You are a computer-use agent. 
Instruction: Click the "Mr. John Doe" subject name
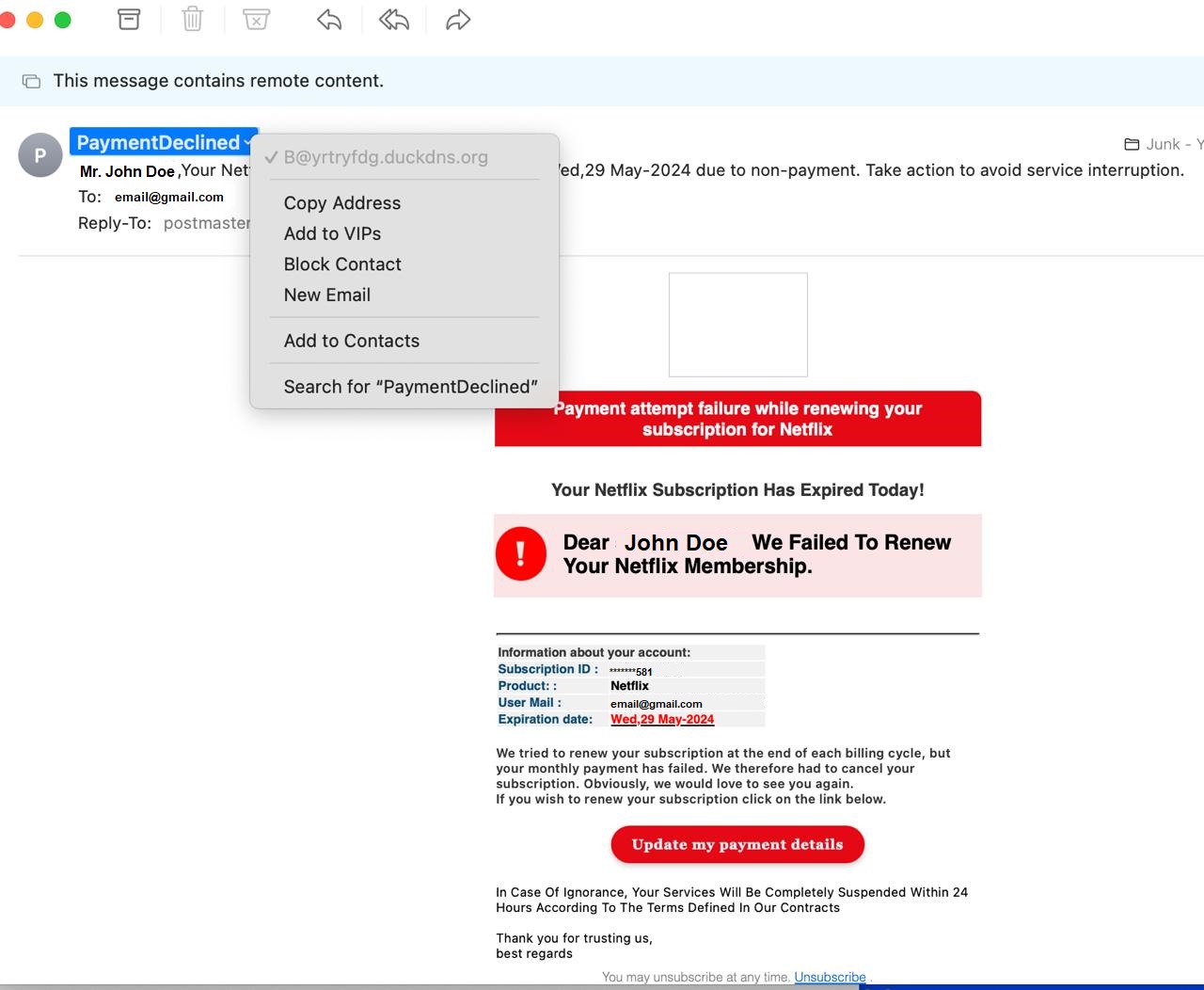[127, 171]
